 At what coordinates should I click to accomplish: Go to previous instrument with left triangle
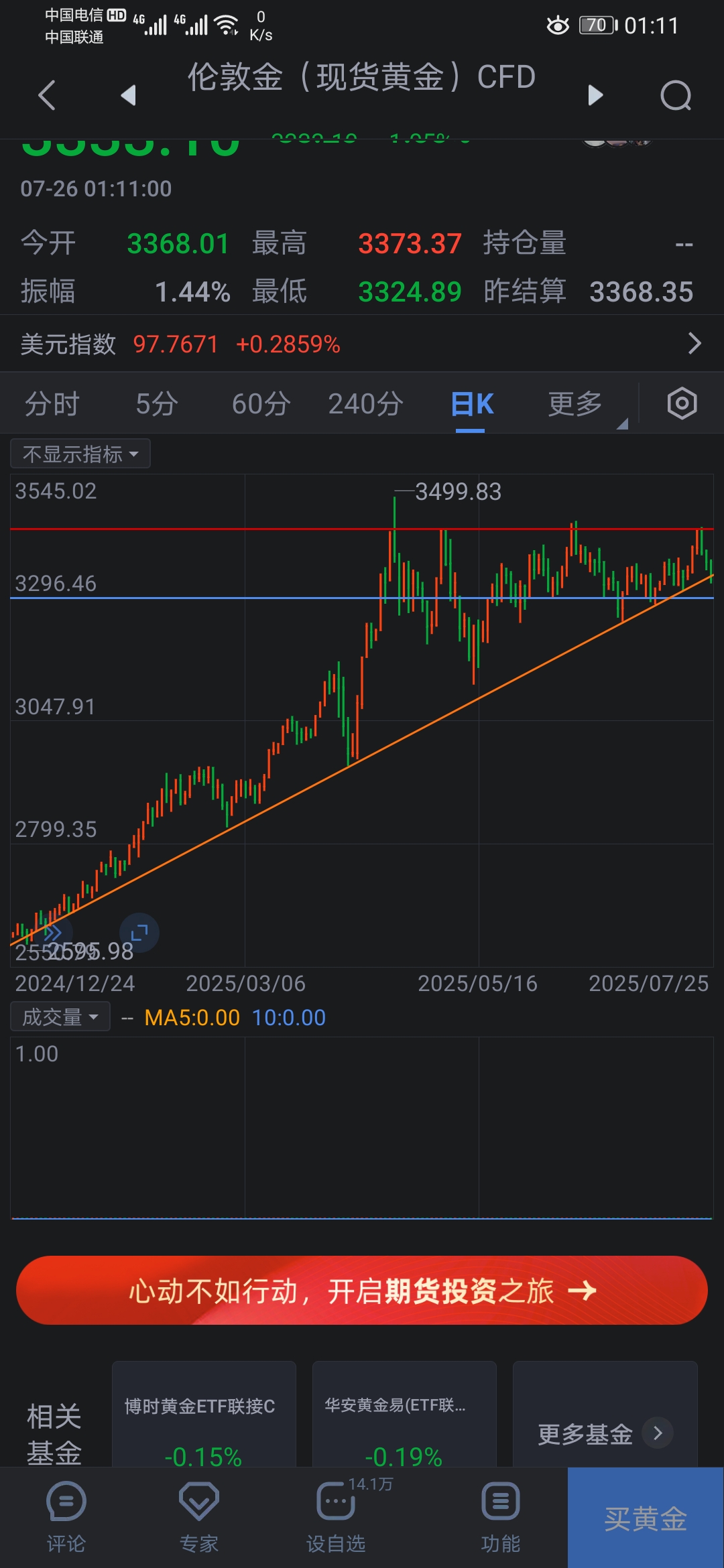(128, 95)
